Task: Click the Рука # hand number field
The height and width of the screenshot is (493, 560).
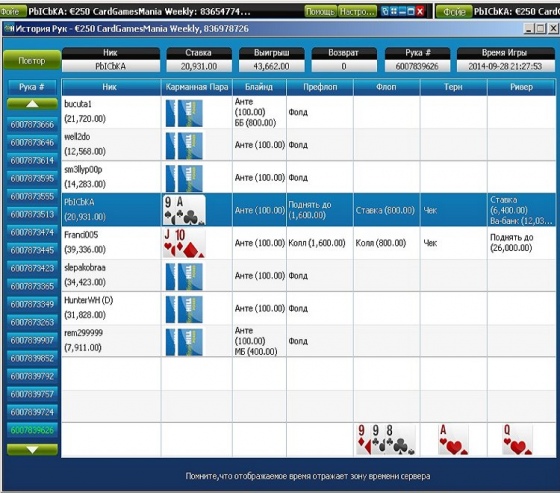Action: [x=417, y=66]
